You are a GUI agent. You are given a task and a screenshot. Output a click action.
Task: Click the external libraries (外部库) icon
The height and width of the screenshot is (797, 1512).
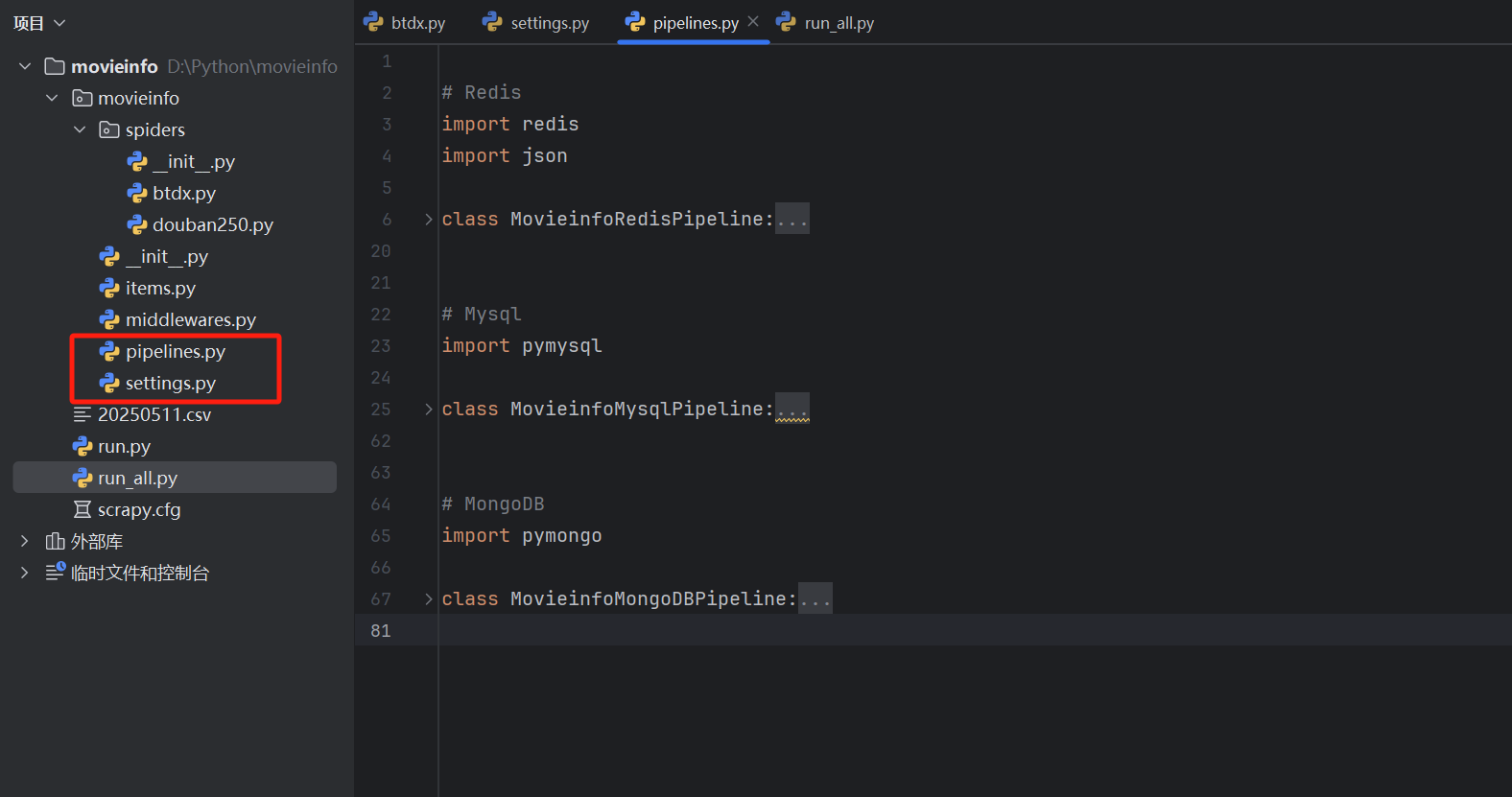[55, 541]
